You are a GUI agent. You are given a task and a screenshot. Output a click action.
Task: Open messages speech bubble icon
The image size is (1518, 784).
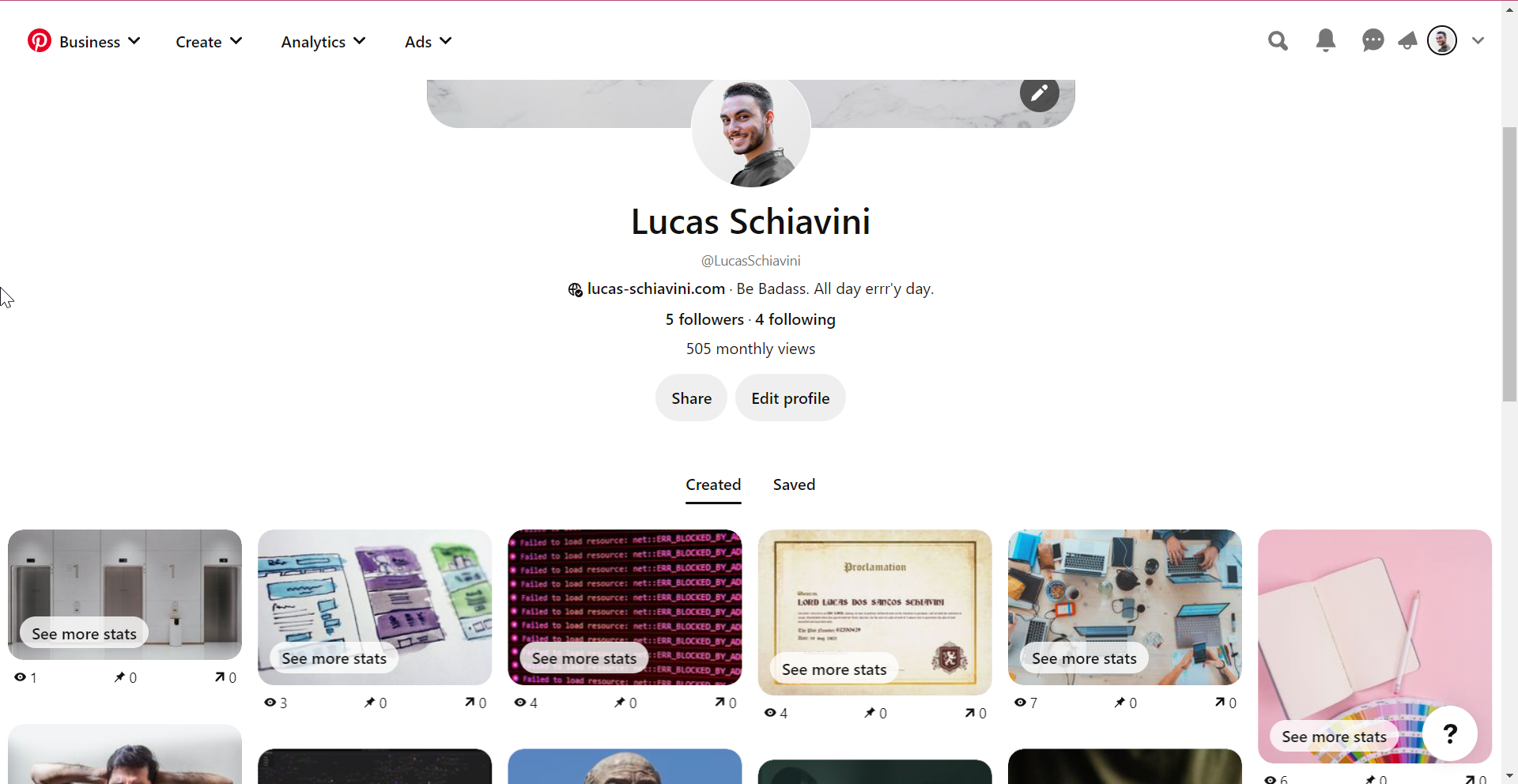[1373, 41]
